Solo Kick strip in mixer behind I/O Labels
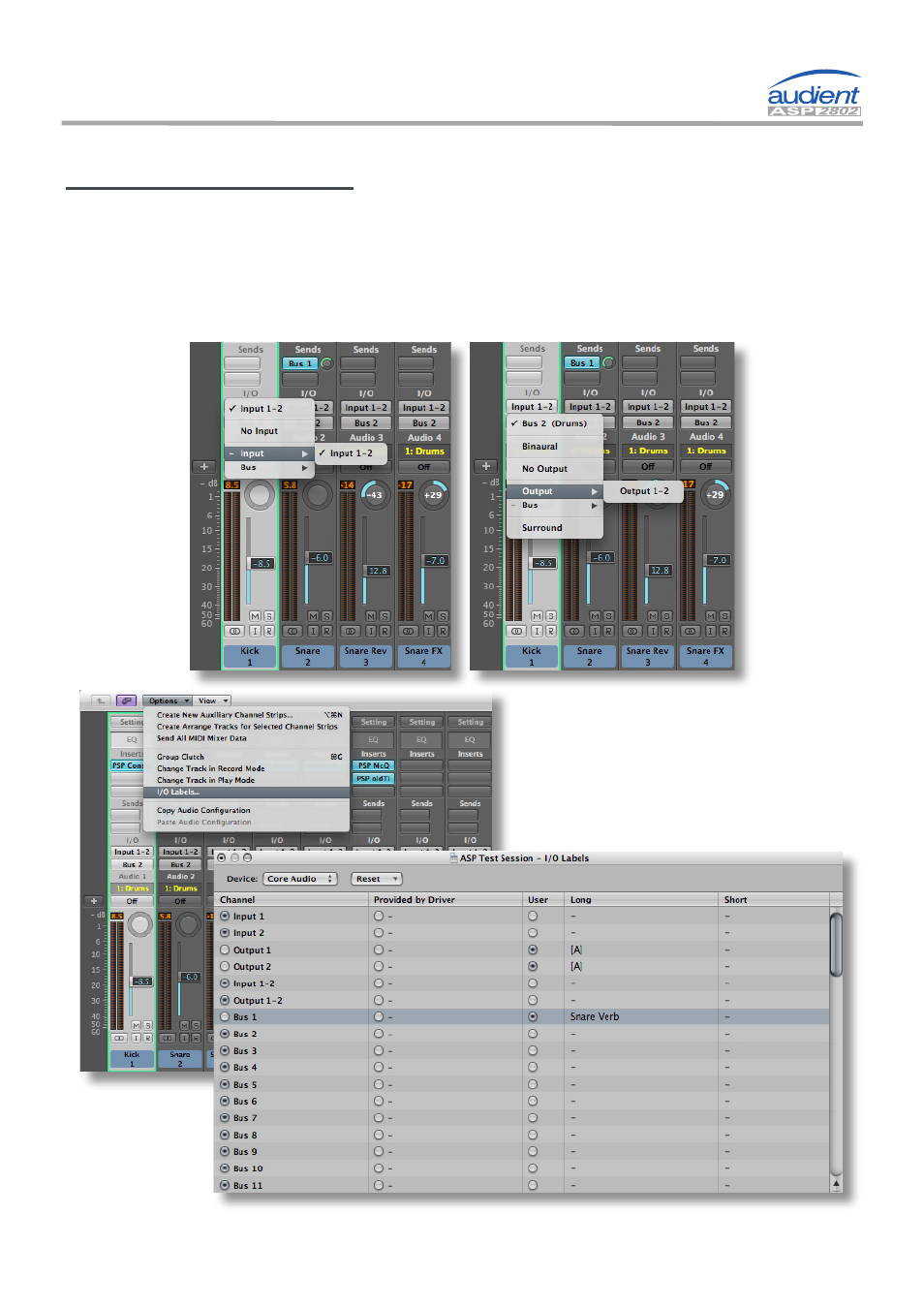Screen dimensions: 924x1308 pos(147,1025)
